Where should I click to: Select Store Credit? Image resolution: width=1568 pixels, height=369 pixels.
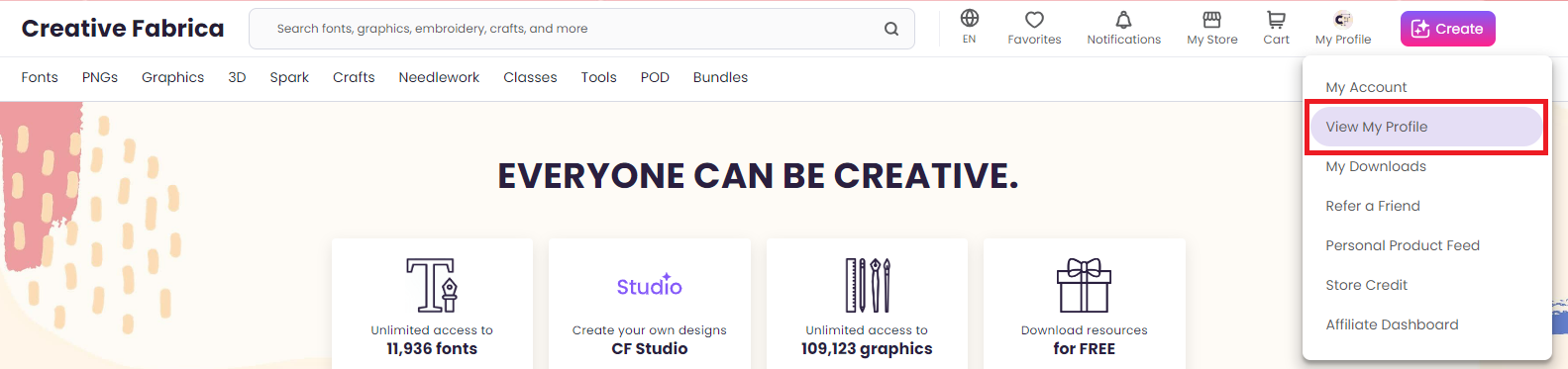pyautogui.click(x=1426, y=285)
